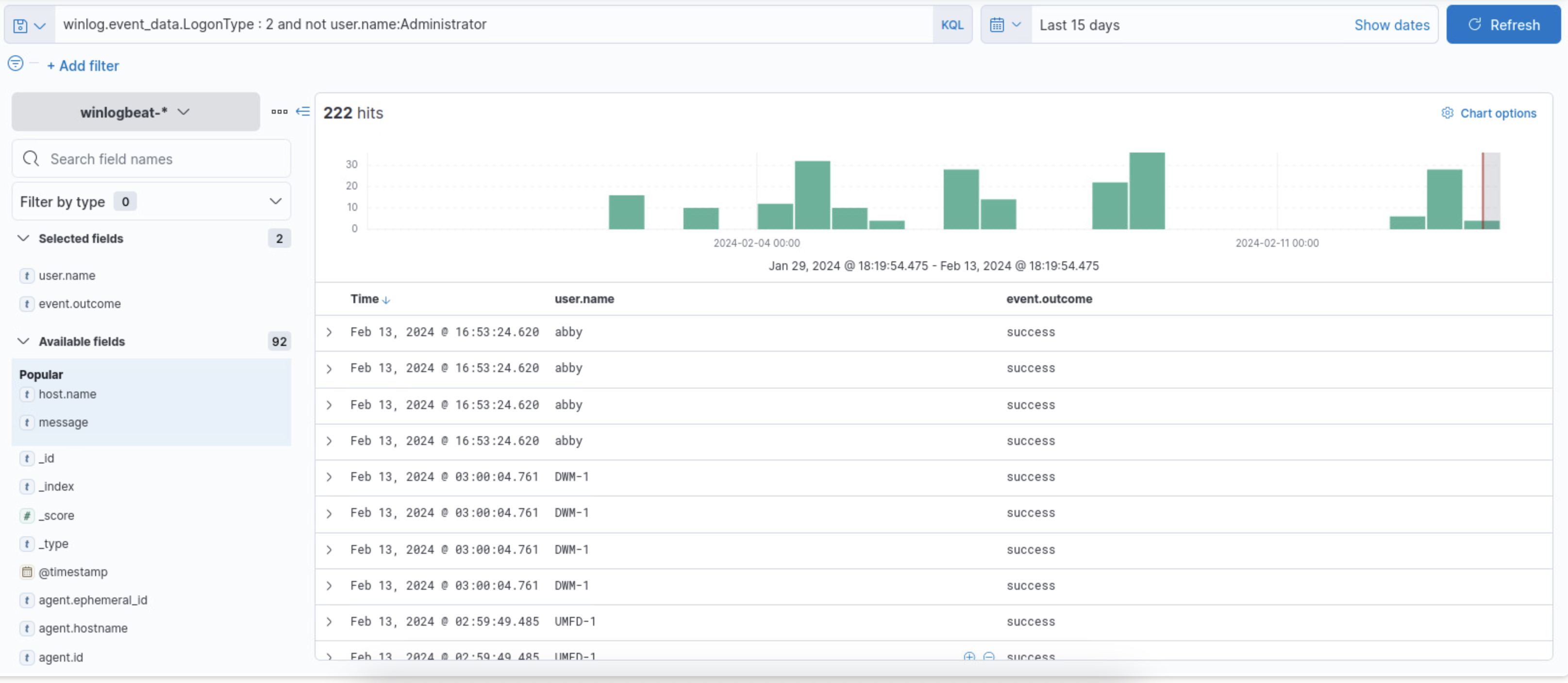This screenshot has width=1568, height=683.
Task: Open index pattern options three-dot icon
Action: coord(280,112)
